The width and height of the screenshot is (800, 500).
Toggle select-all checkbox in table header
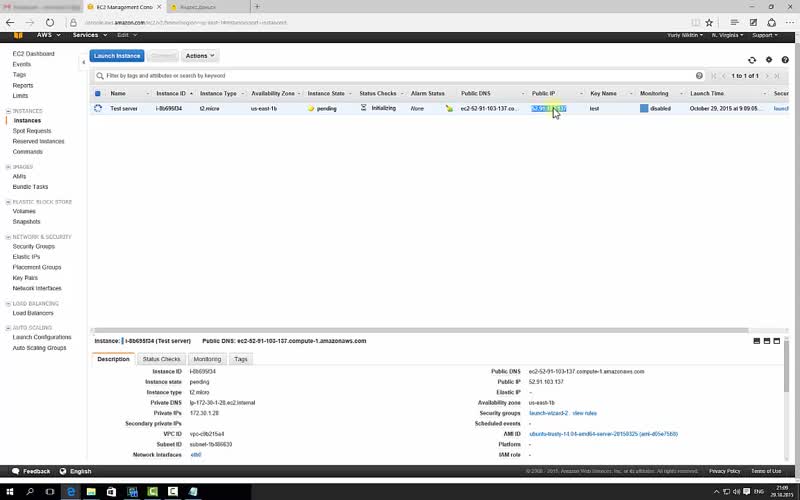pyautogui.click(x=97, y=93)
